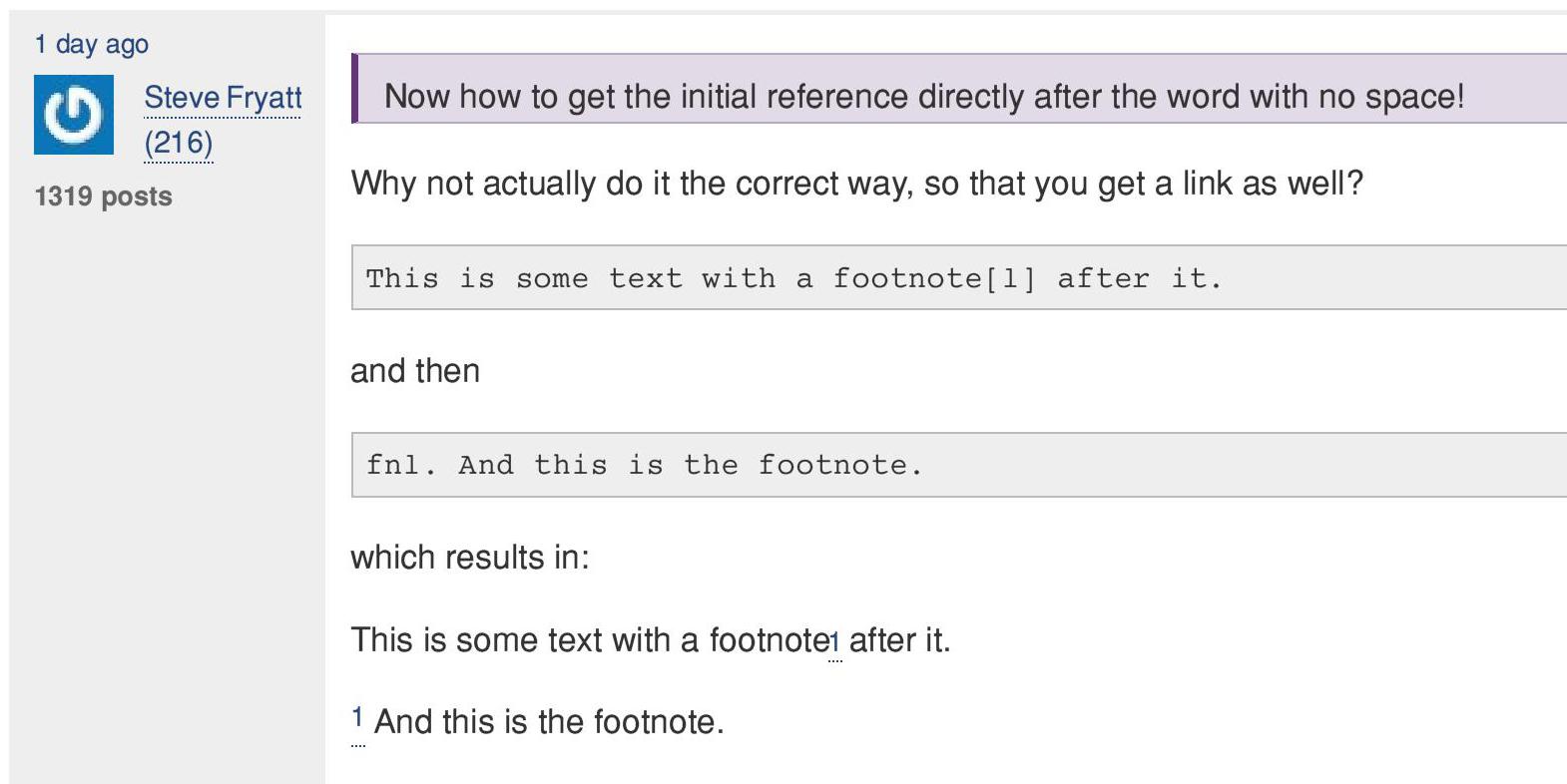Click the "Why not actually do it" sentence
Screen dimensions: 1567x784
(856, 184)
